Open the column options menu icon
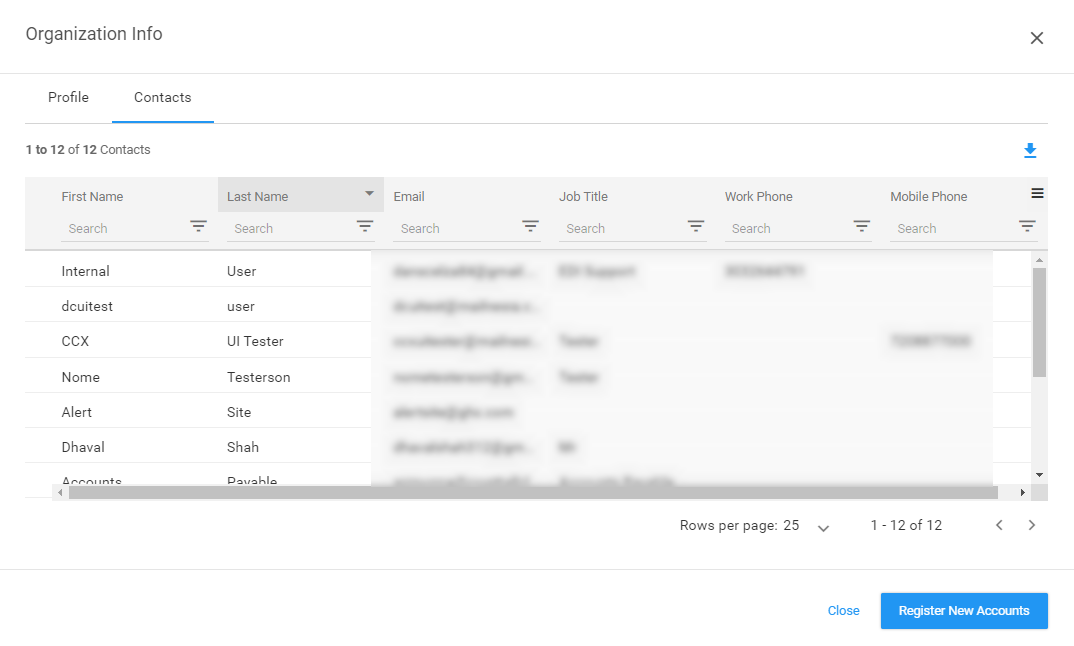Image resolution: width=1074 pixels, height=646 pixels. point(1037,192)
